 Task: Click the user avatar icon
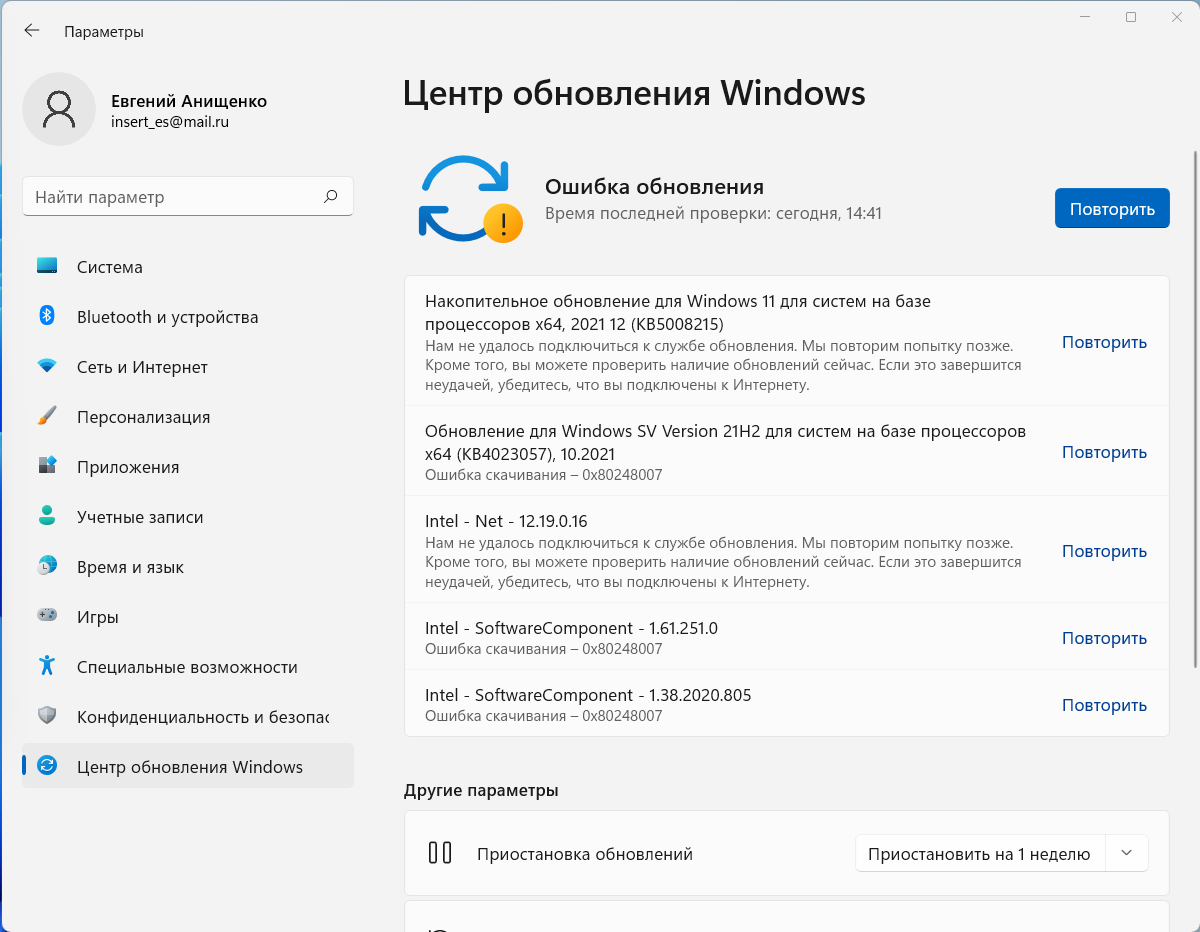(x=59, y=109)
